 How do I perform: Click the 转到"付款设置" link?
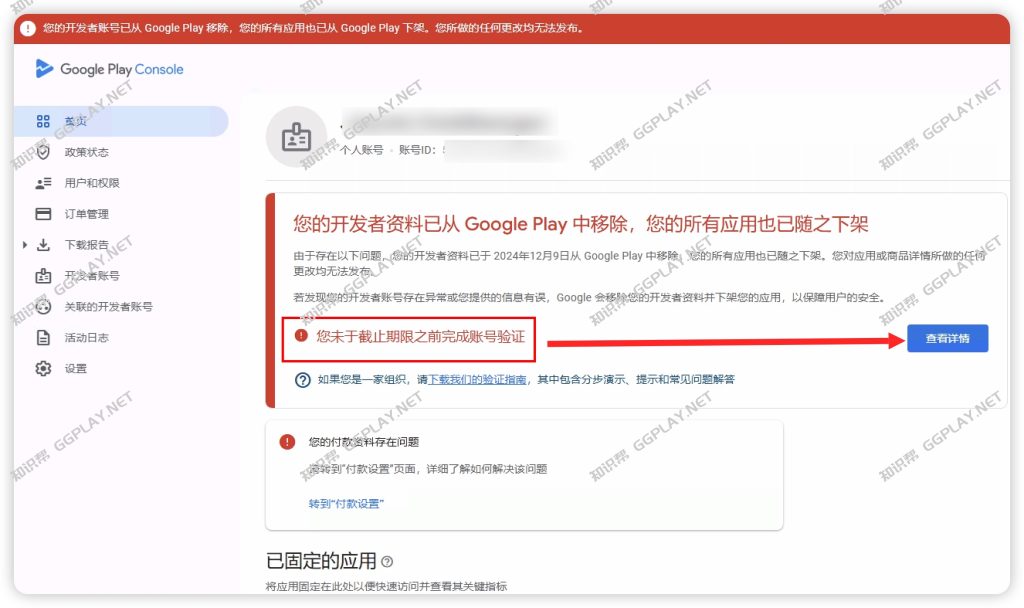(x=346, y=504)
